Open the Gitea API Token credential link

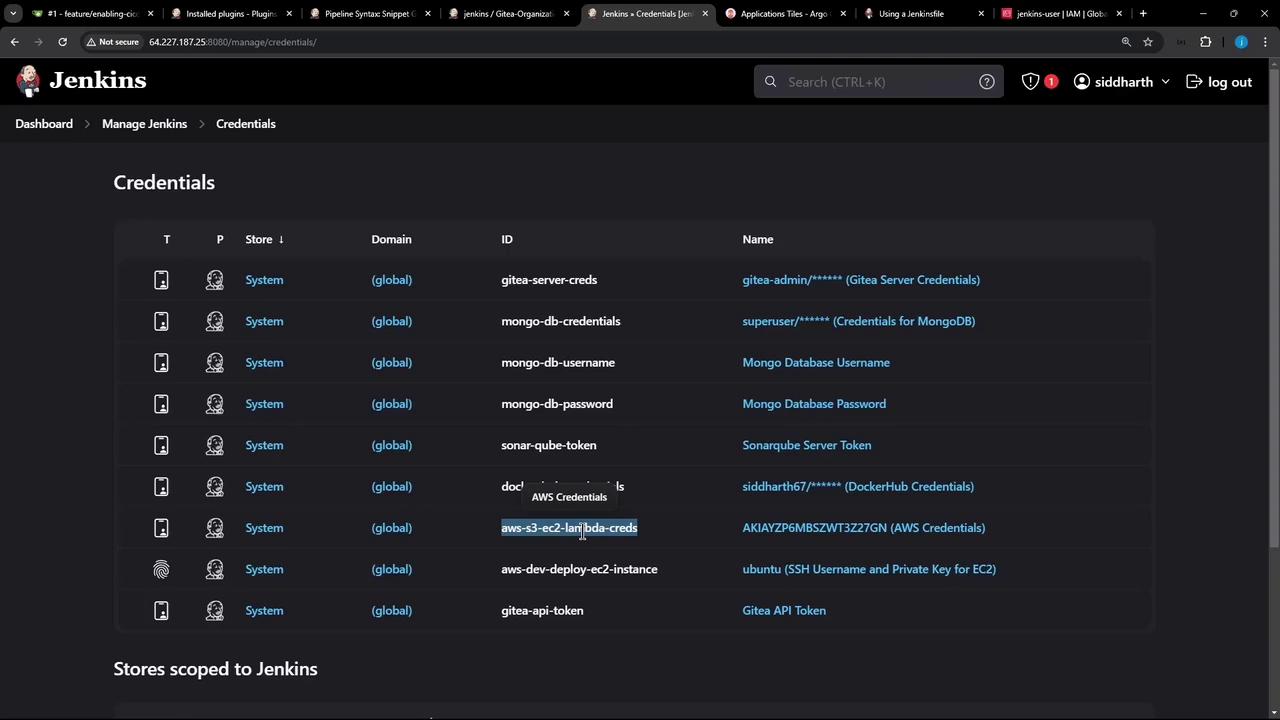(784, 610)
